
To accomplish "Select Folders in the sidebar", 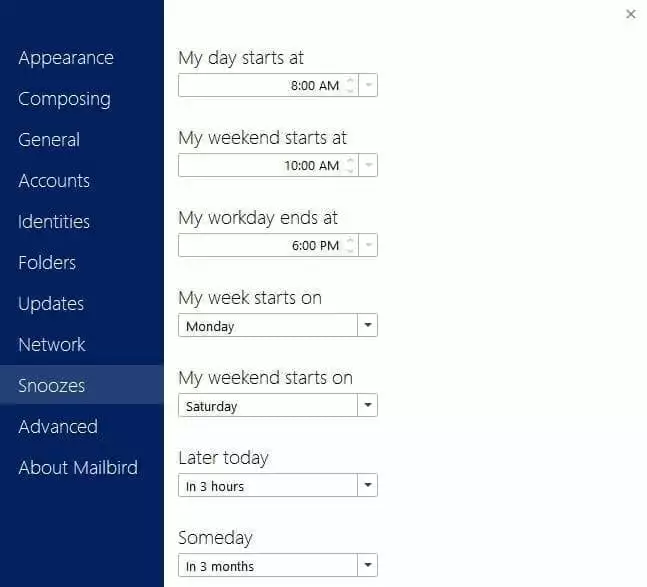I will [x=47, y=263].
